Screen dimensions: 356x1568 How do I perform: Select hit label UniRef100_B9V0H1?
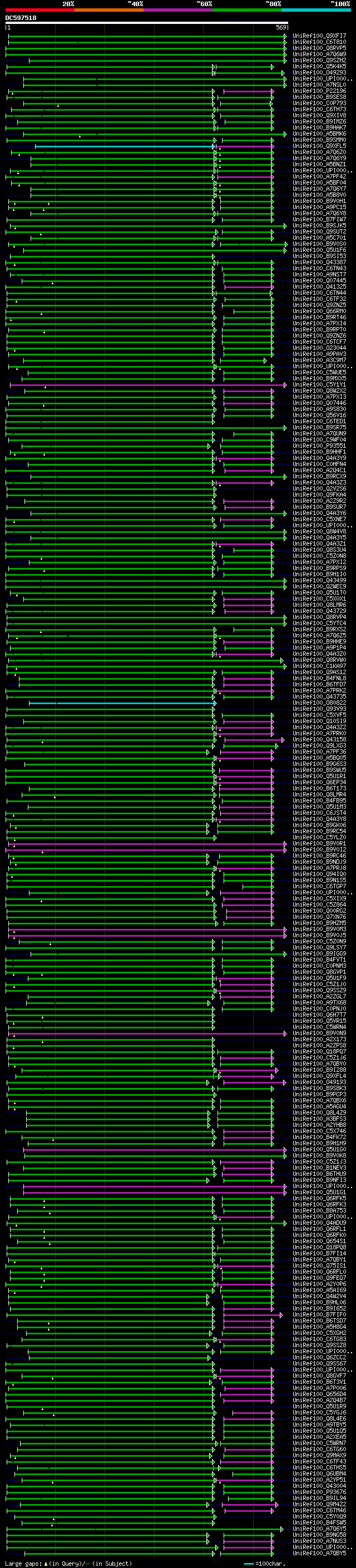tap(319, 201)
